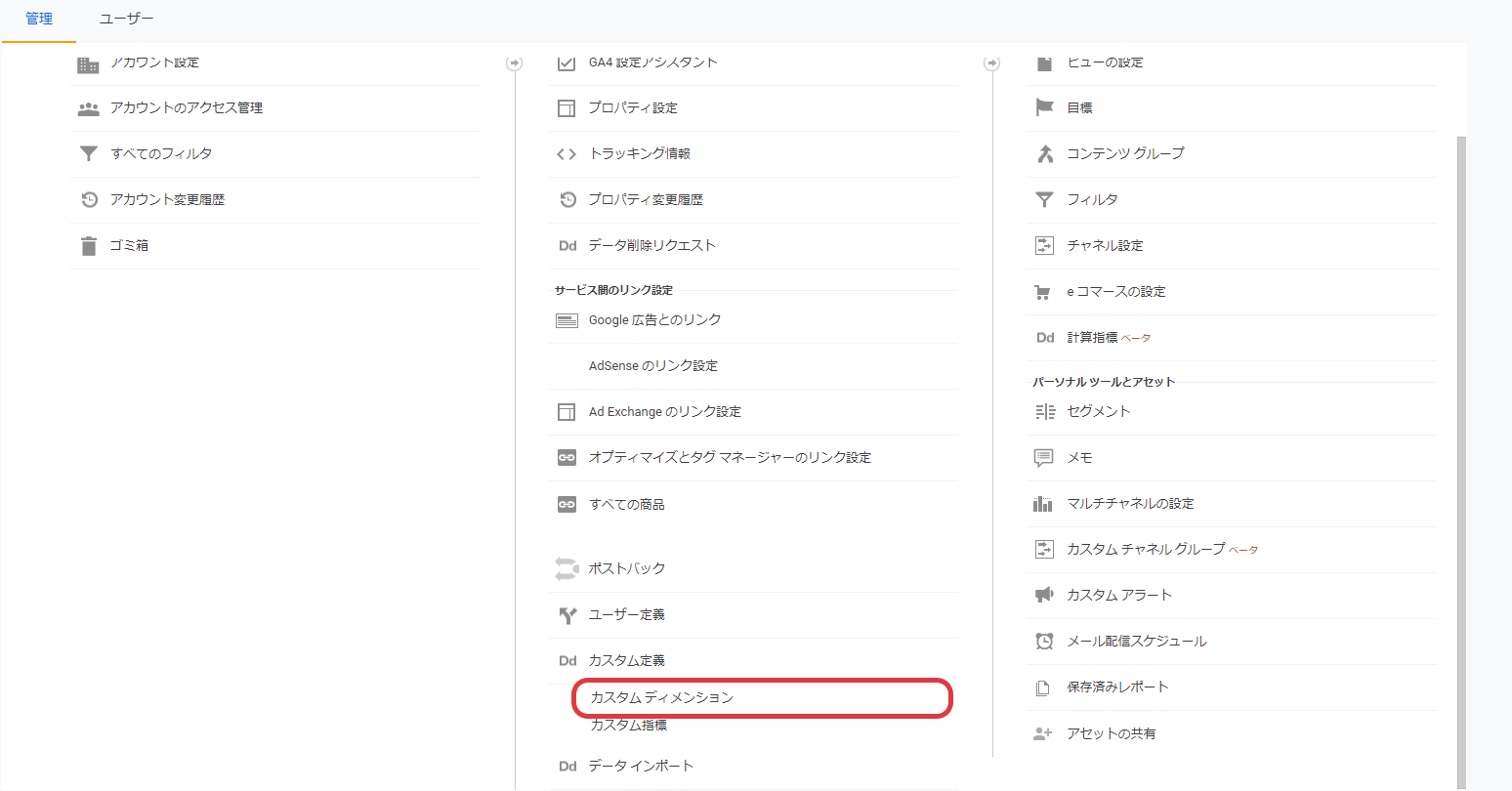Click the shopping cart icon beside e コマースの設定
The height and width of the screenshot is (791, 1512).
pos(1042,292)
